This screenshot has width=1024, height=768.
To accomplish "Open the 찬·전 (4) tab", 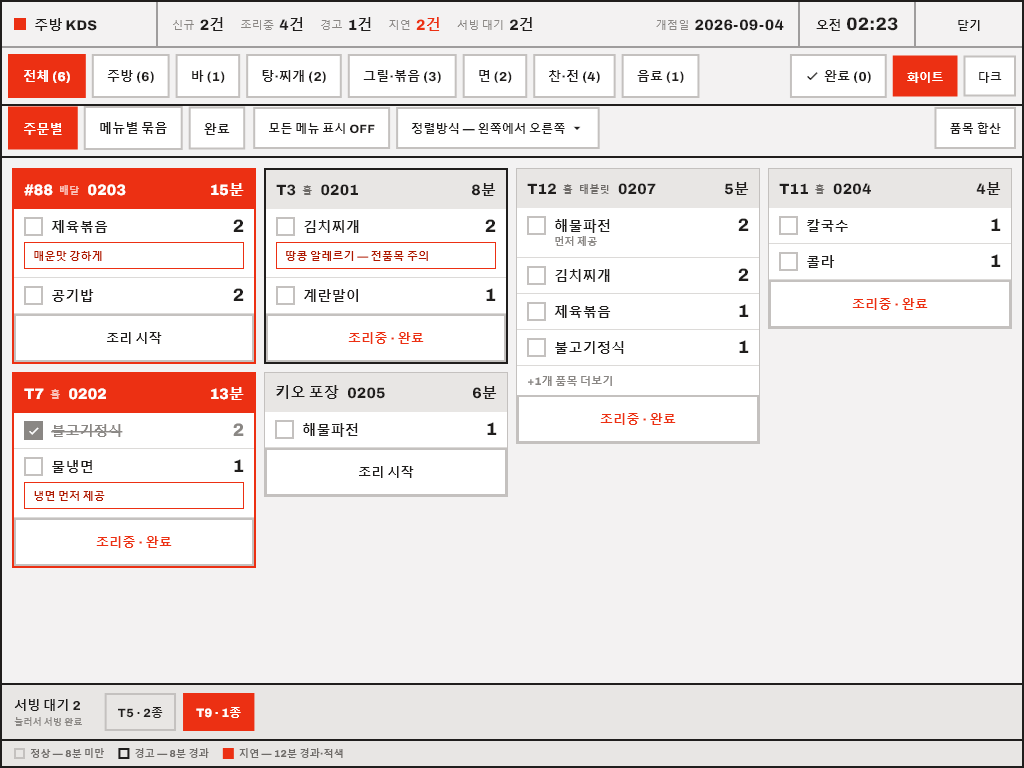I will point(575,76).
